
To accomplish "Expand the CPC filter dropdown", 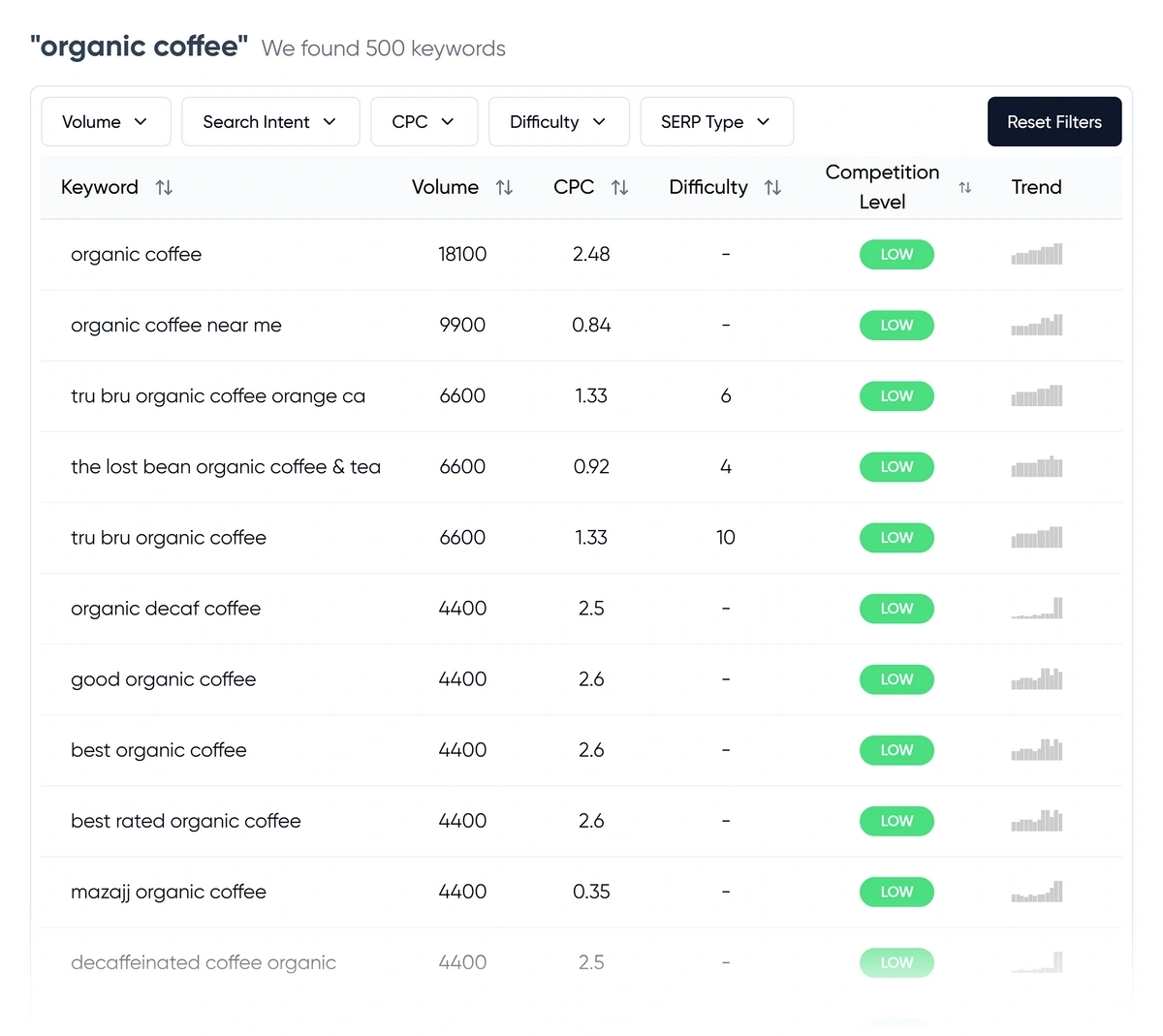I will (424, 121).
